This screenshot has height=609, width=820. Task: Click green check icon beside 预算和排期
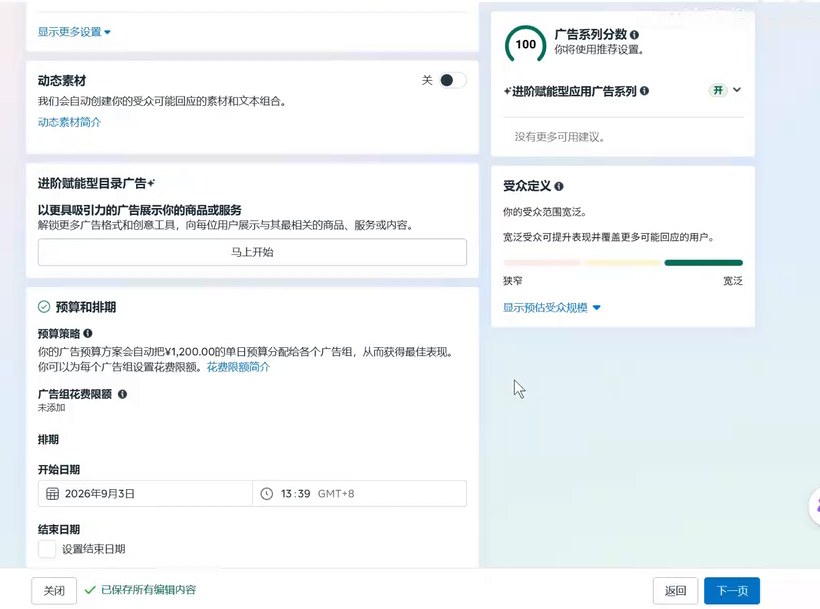click(44, 307)
